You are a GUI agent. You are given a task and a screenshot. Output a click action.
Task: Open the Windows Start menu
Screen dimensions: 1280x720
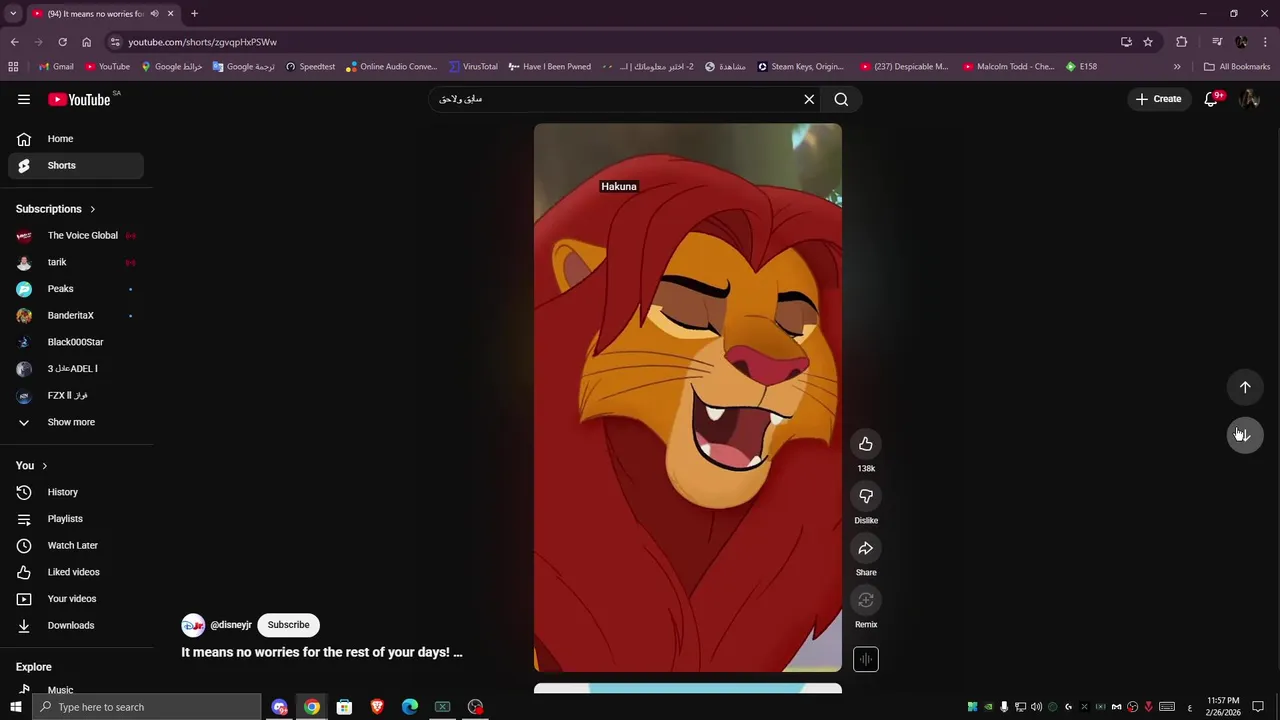(16, 707)
